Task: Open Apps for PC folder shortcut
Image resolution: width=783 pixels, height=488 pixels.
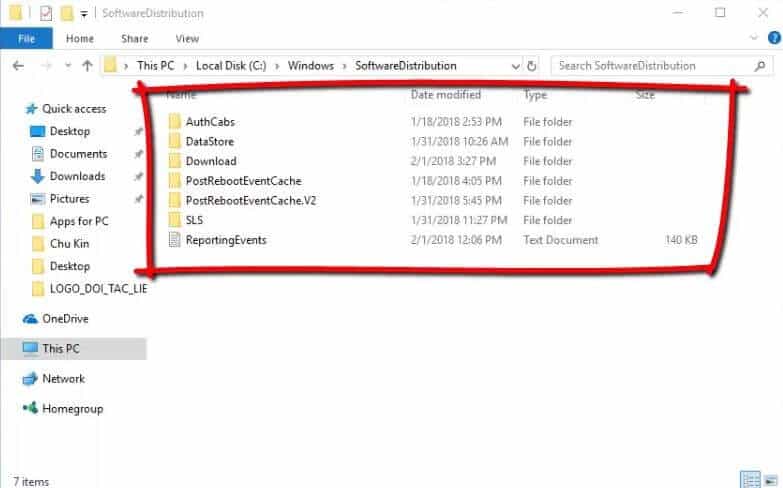Action: 79,221
